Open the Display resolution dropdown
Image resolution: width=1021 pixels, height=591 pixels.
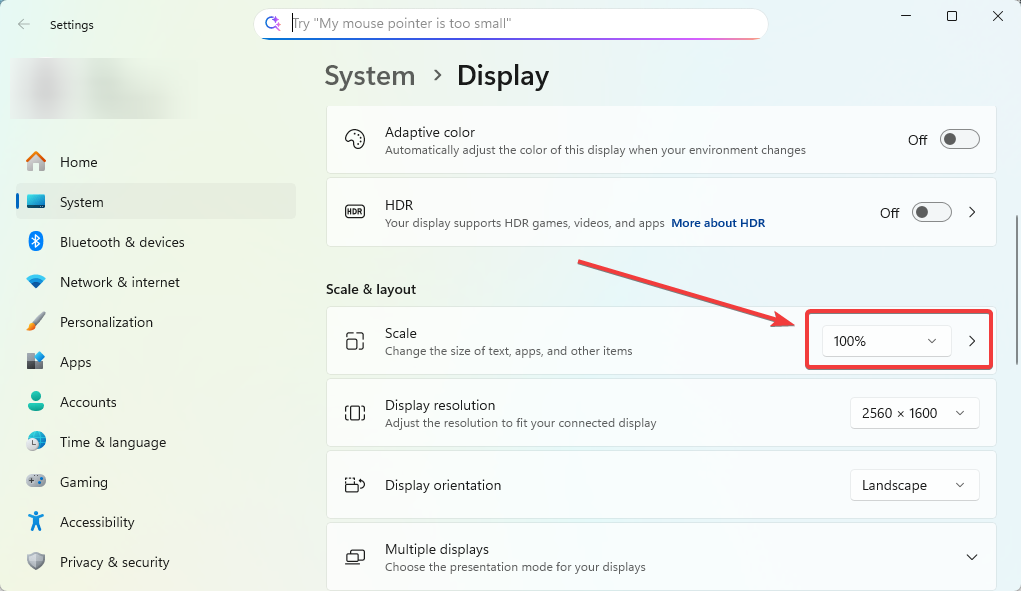click(x=914, y=413)
